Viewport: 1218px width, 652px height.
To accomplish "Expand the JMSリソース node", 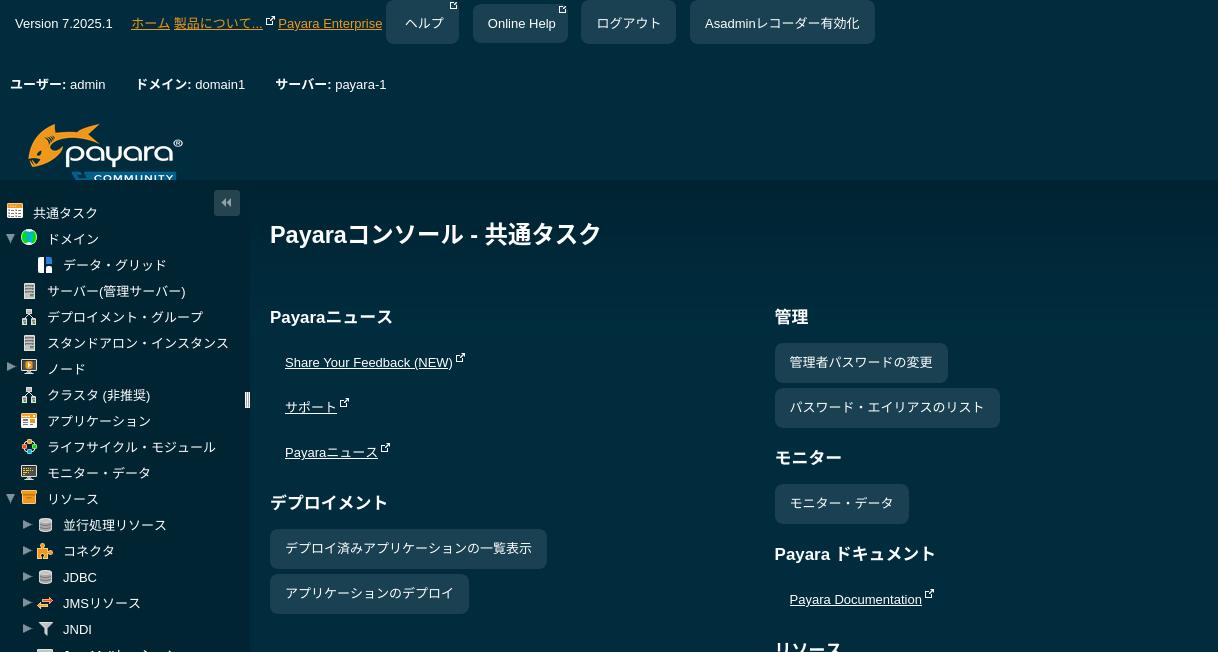I will tap(28, 602).
